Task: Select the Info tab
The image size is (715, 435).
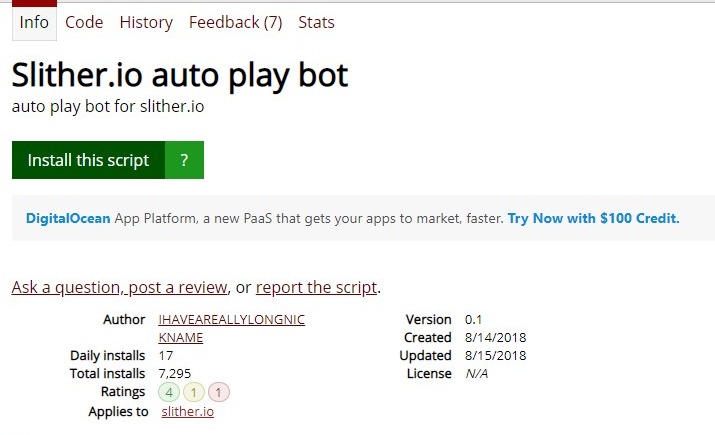Action: coord(34,22)
